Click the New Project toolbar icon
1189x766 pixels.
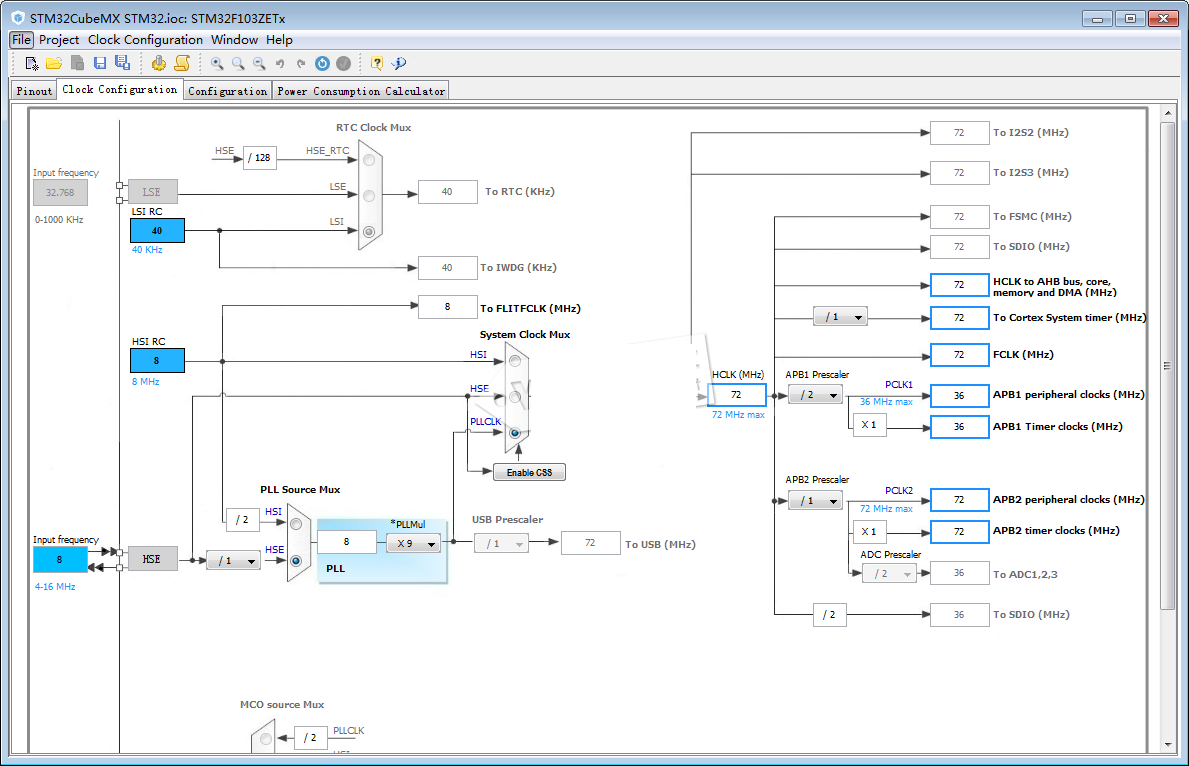coord(31,63)
